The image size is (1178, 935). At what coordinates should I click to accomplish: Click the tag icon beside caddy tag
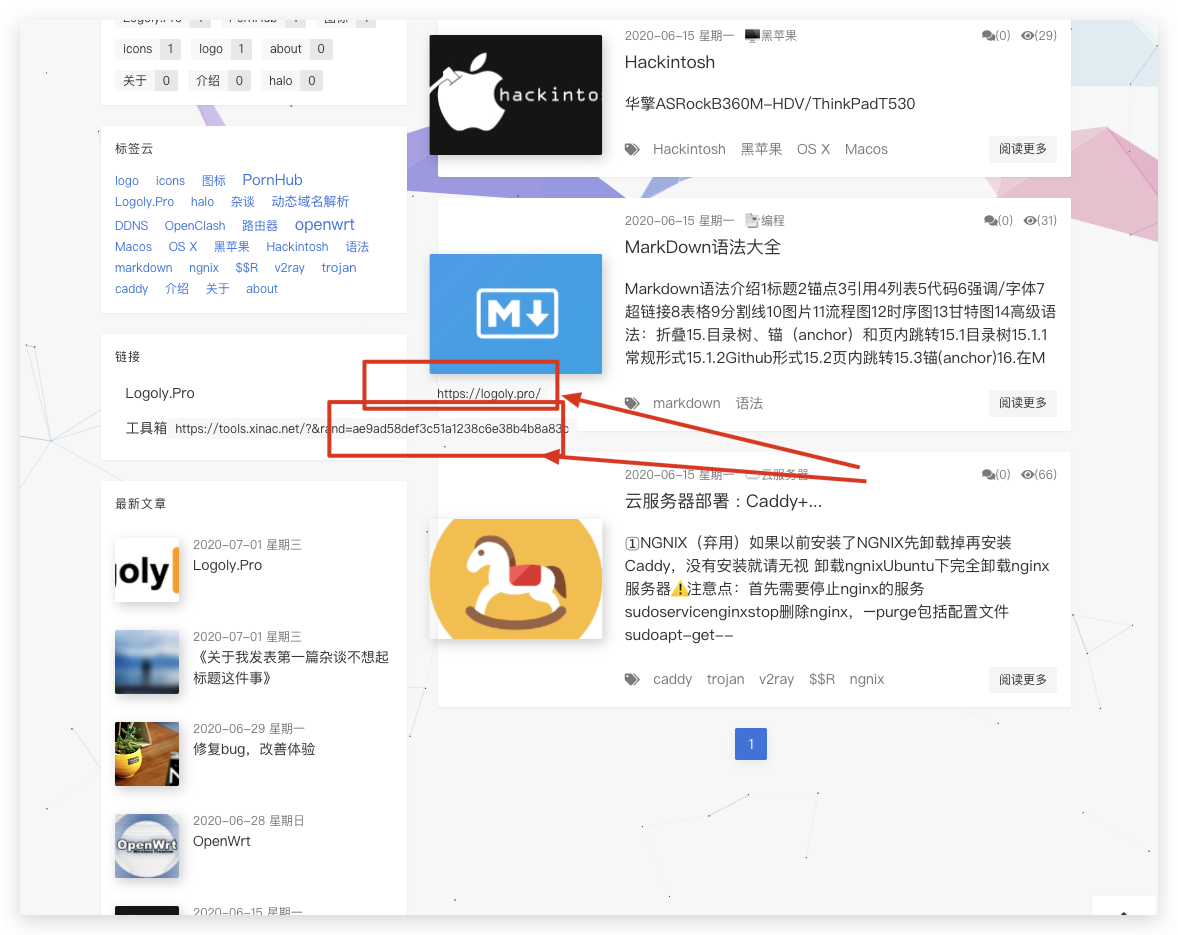click(632, 680)
